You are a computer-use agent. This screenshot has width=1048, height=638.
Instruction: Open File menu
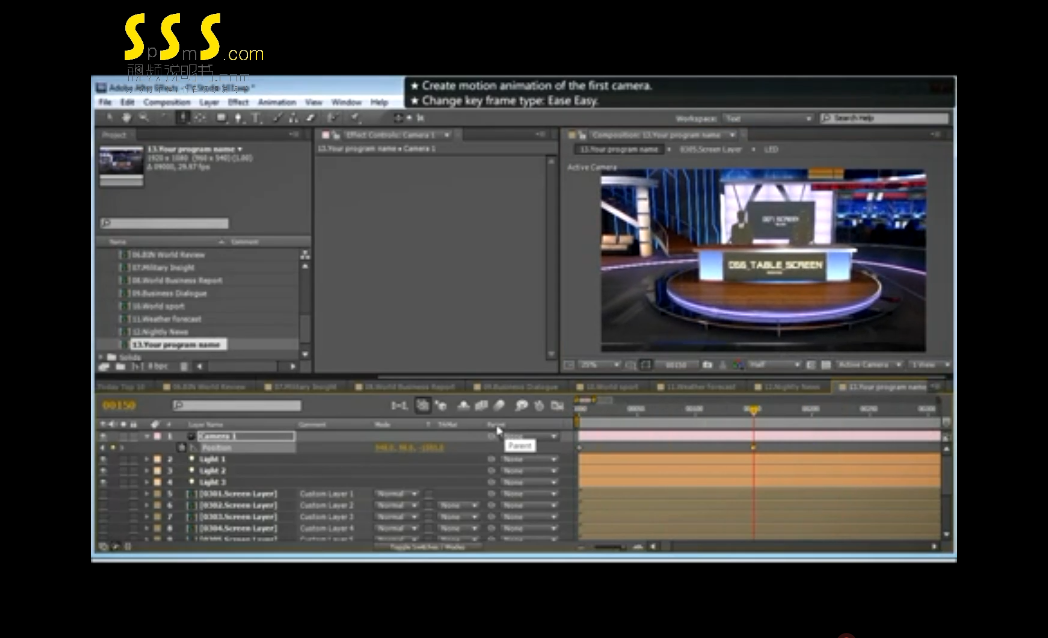tap(106, 102)
